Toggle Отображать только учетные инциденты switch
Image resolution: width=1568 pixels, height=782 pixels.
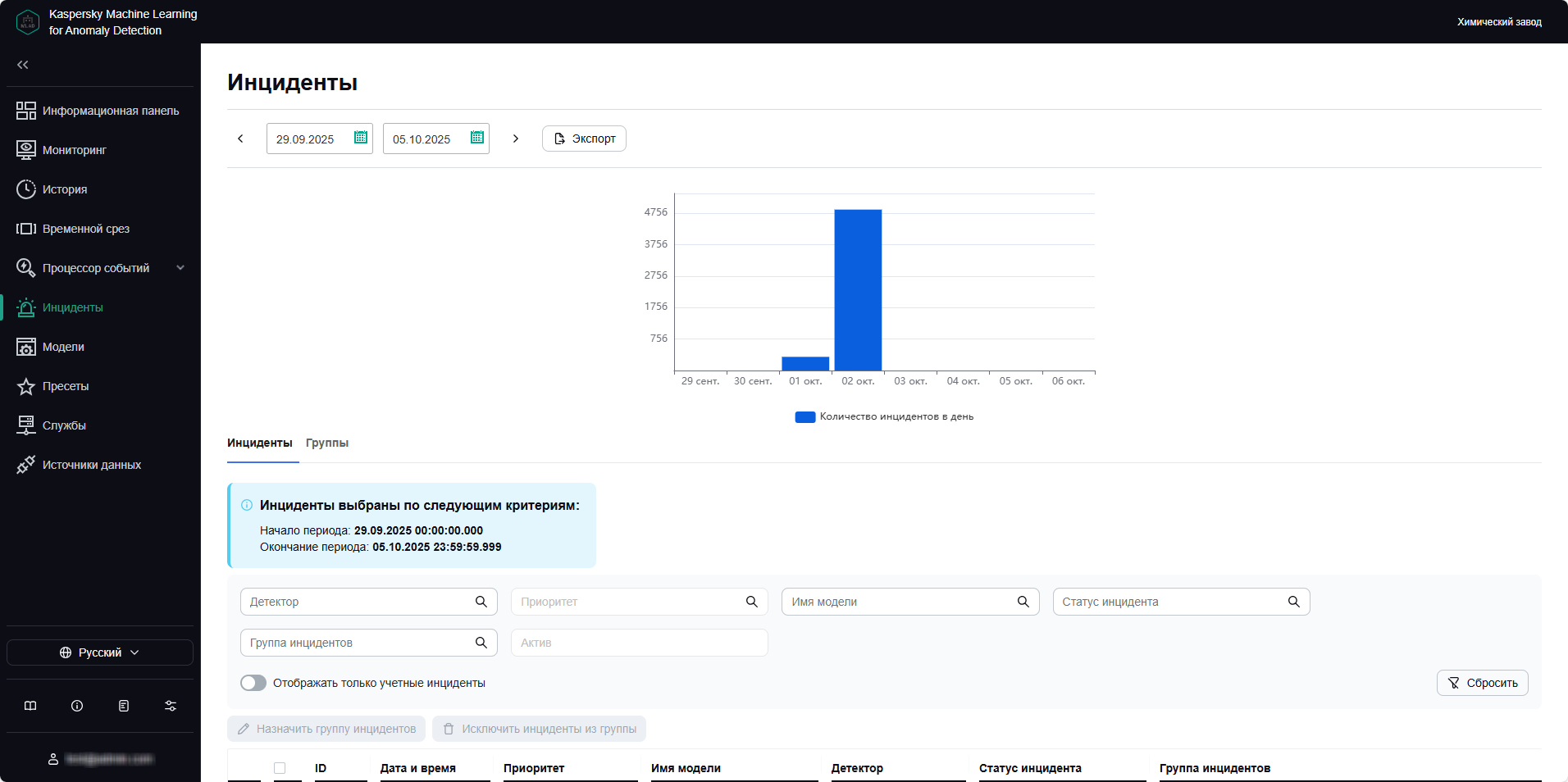pyautogui.click(x=253, y=683)
